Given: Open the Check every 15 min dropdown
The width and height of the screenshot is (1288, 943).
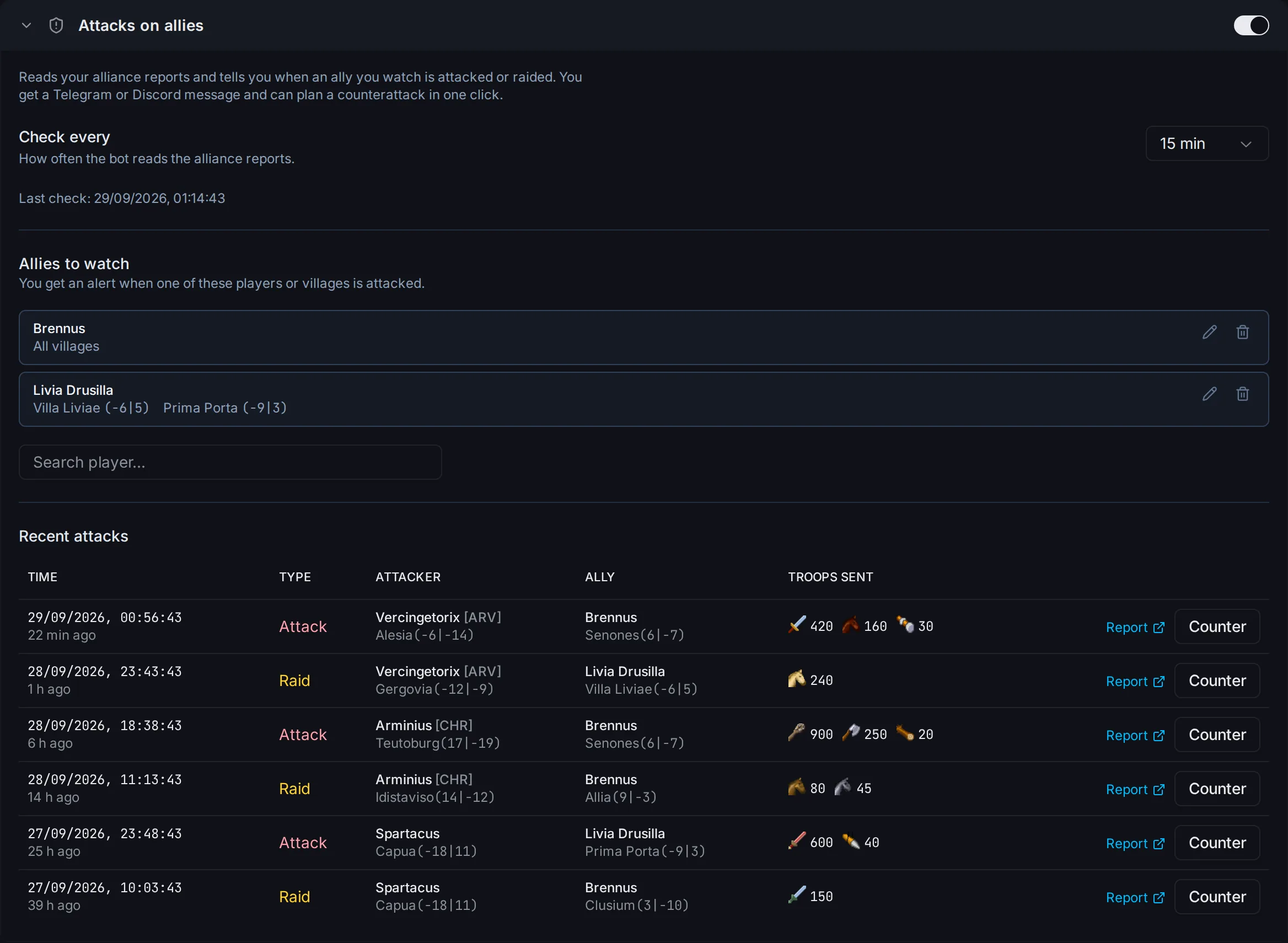Looking at the screenshot, I should coord(1207,143).
